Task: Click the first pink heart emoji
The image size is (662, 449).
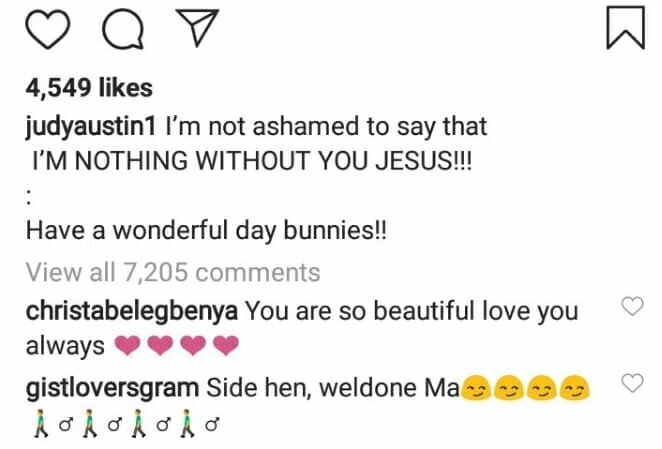Action: 128,345
